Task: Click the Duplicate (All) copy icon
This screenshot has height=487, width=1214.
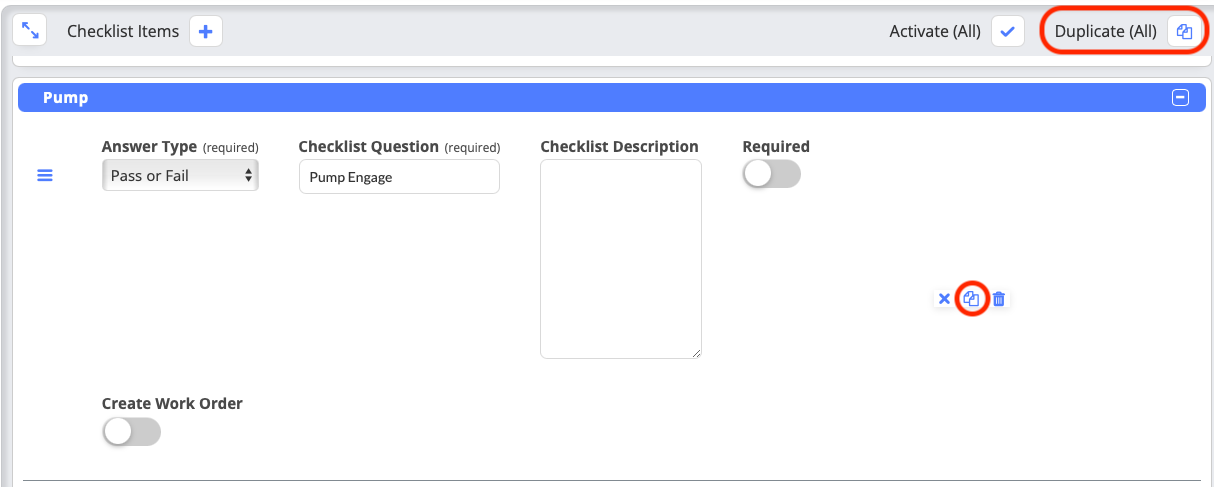Action: coord(1184,31)
